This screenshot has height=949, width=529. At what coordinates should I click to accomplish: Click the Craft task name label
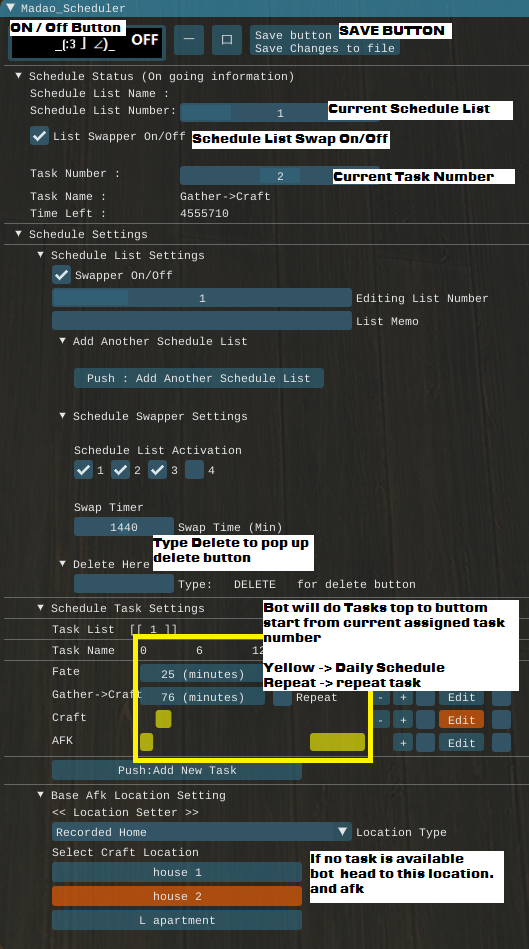(69, 717)
